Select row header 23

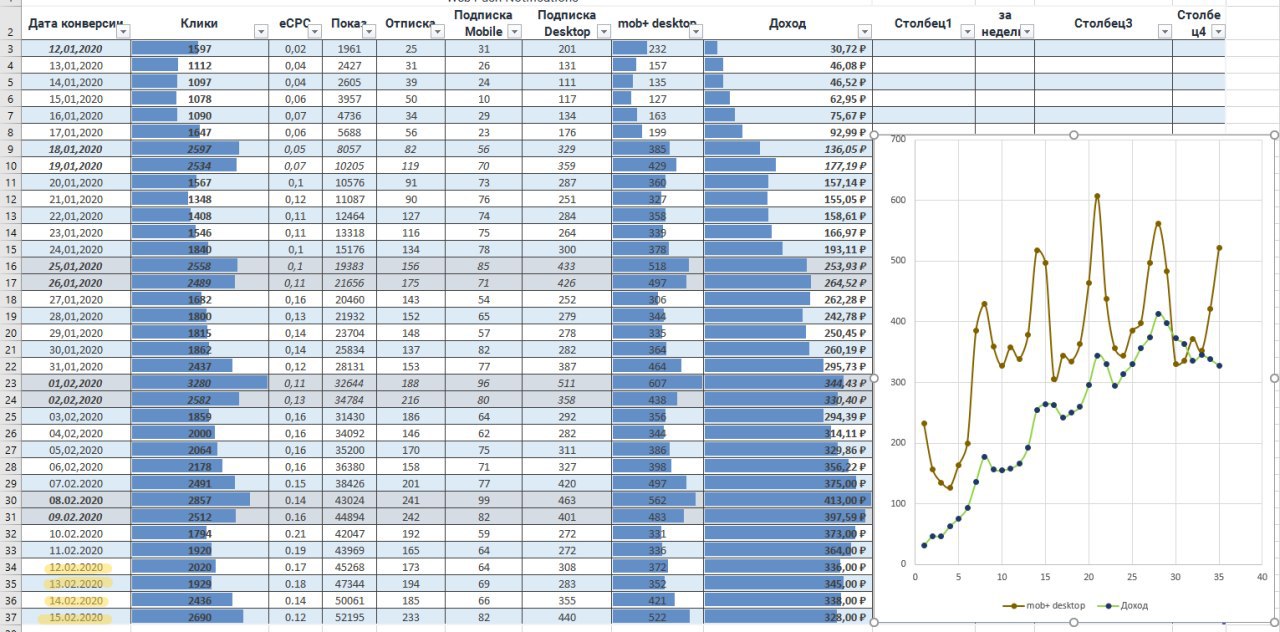10,383
